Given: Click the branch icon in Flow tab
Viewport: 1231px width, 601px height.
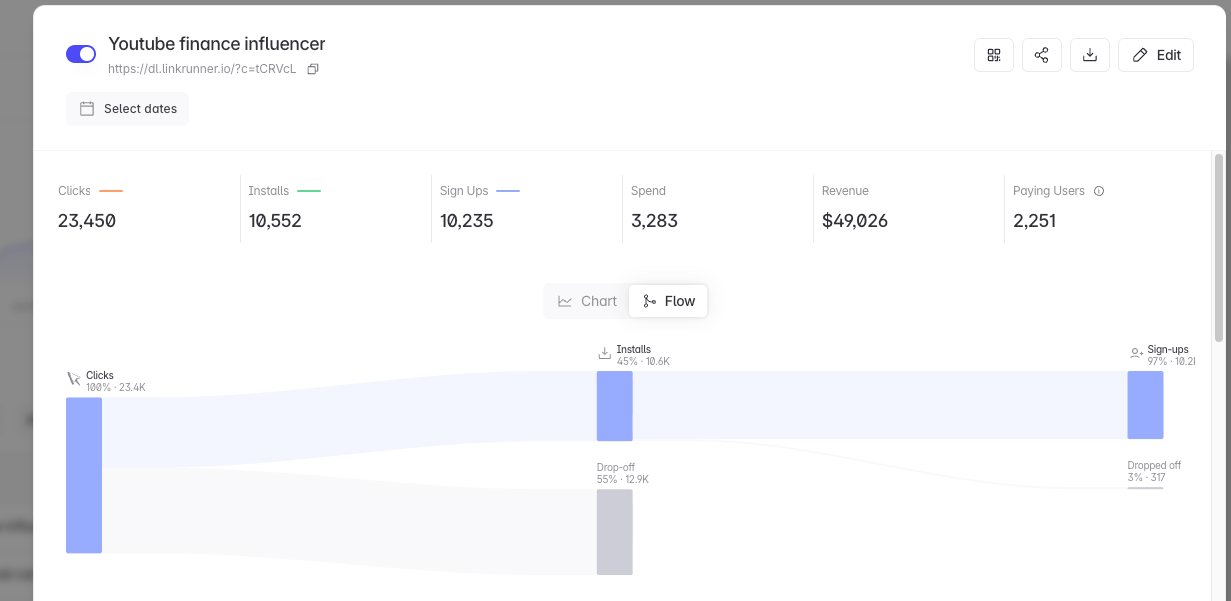Looking at the screenshot, I should tap(650, 301).
